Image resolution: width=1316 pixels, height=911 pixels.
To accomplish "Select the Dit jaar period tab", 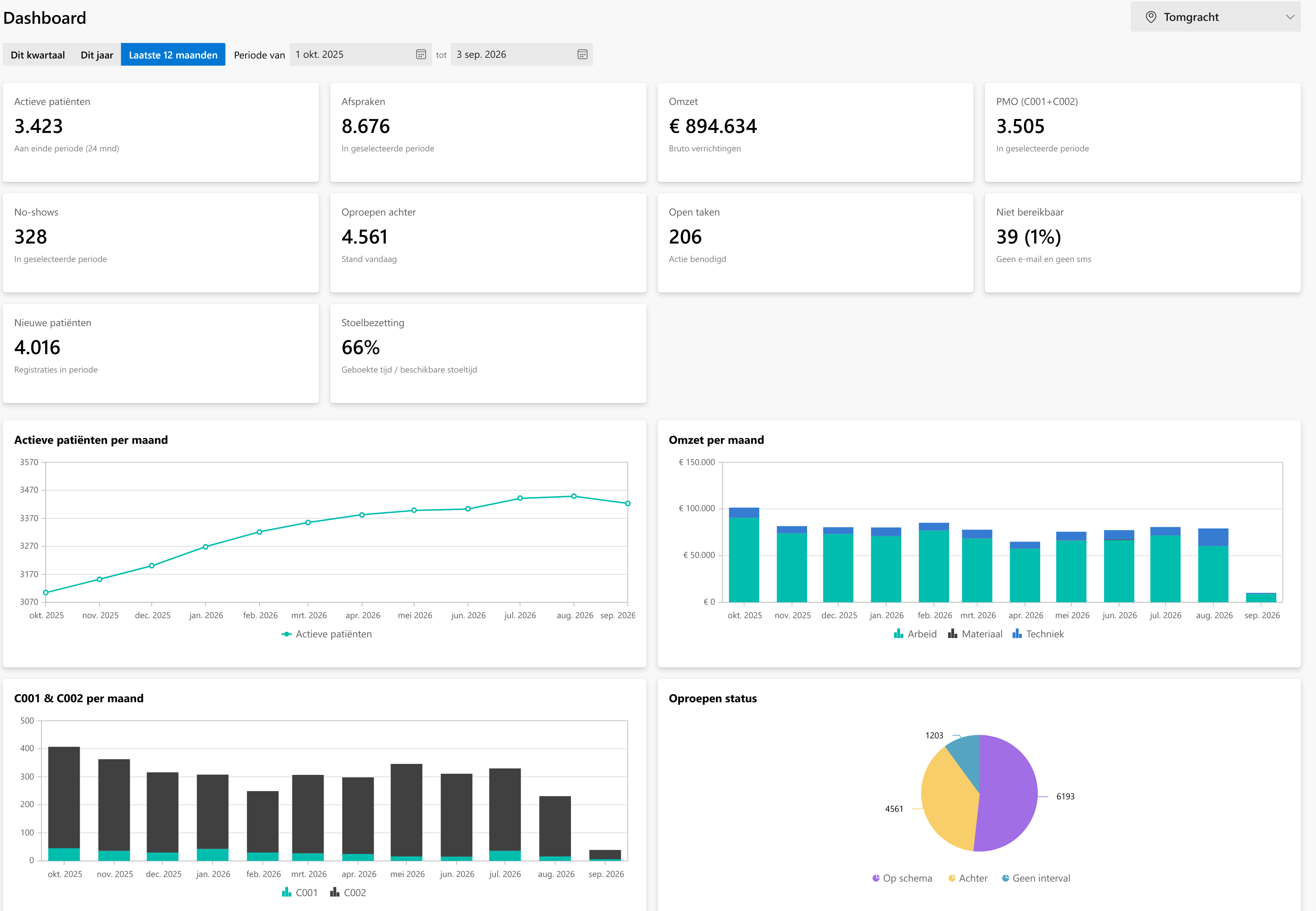I will coord(97,55).
